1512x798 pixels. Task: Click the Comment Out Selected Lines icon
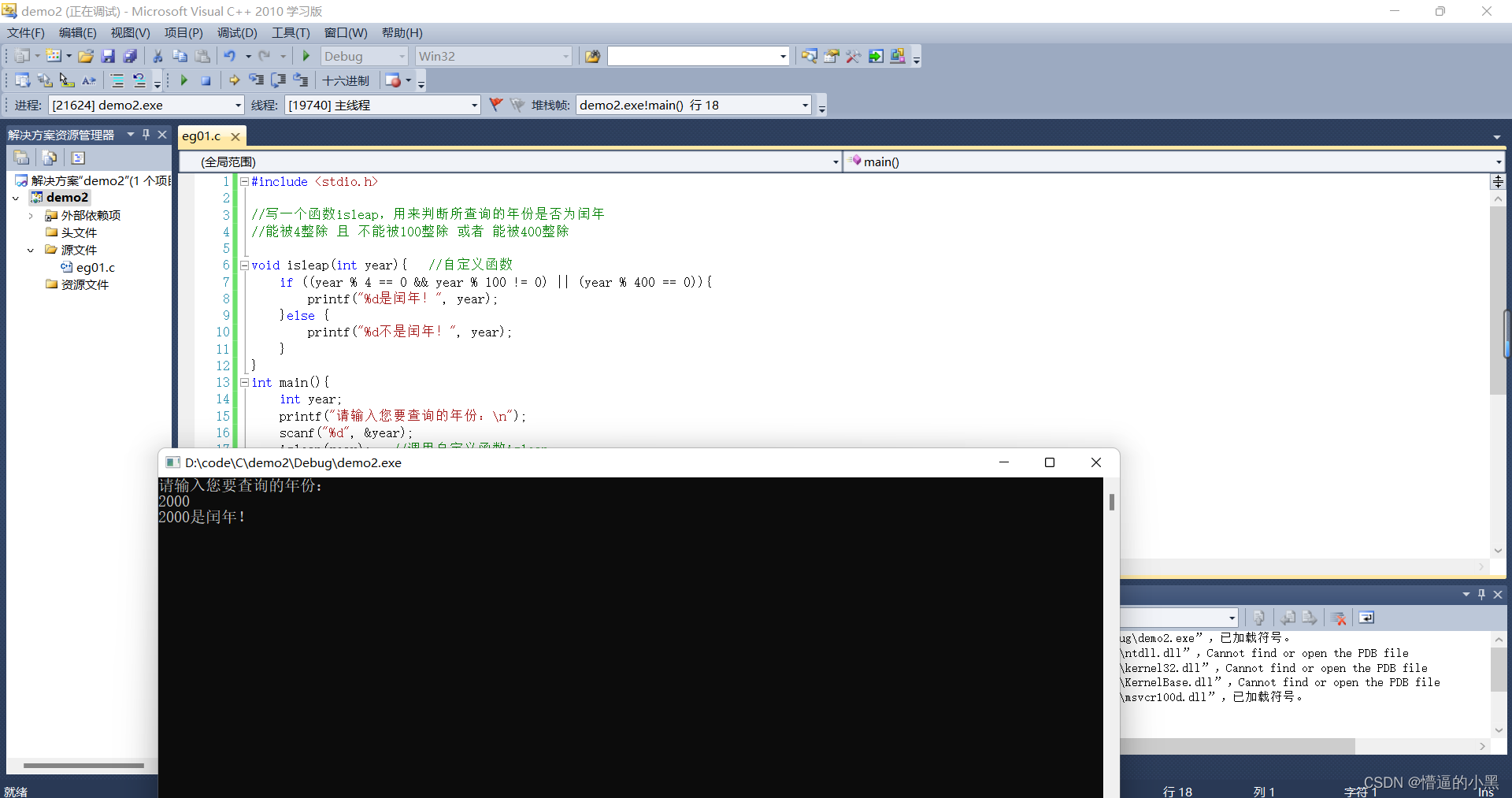coord(117,80)
